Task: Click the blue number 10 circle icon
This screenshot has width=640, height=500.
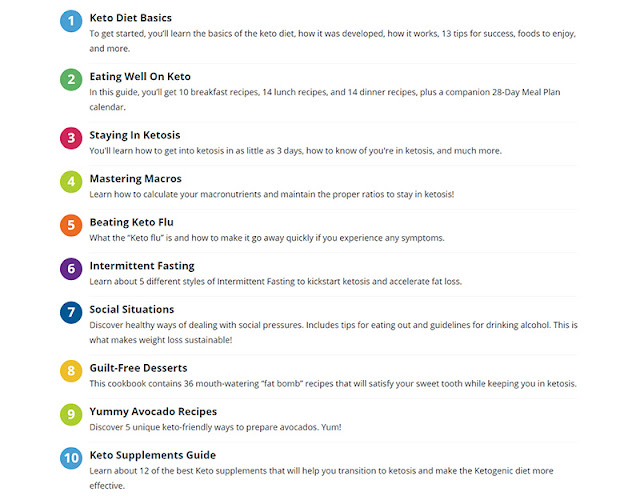Action: click(x=70, y=458)
